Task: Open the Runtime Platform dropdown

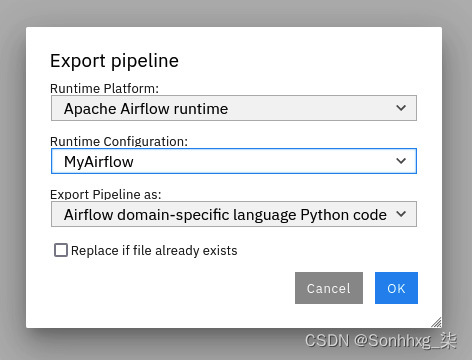Action: (234, 108)
